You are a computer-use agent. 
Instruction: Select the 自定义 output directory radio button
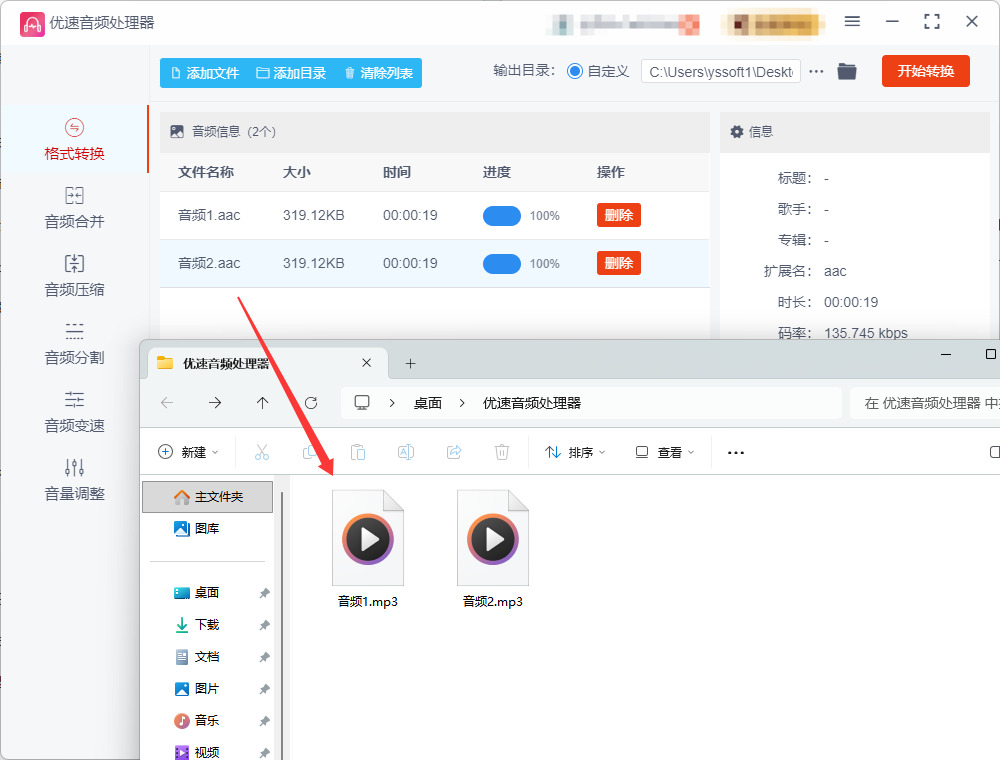click(x=575, y=71)
